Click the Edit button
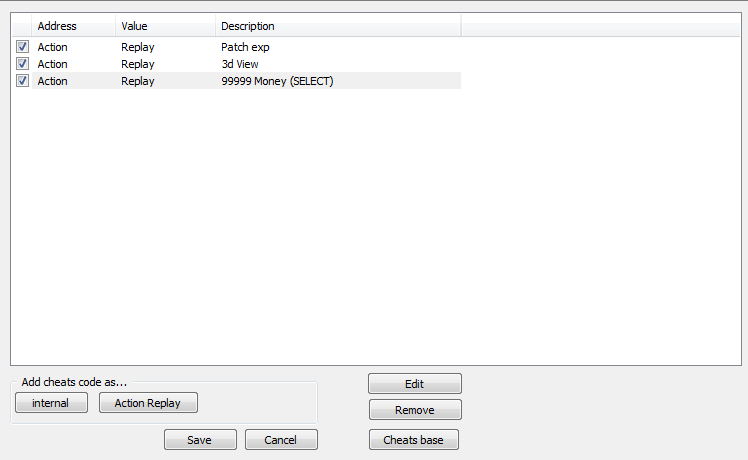The width and height of the screenshot is (748, 460). tap(415, 384)
